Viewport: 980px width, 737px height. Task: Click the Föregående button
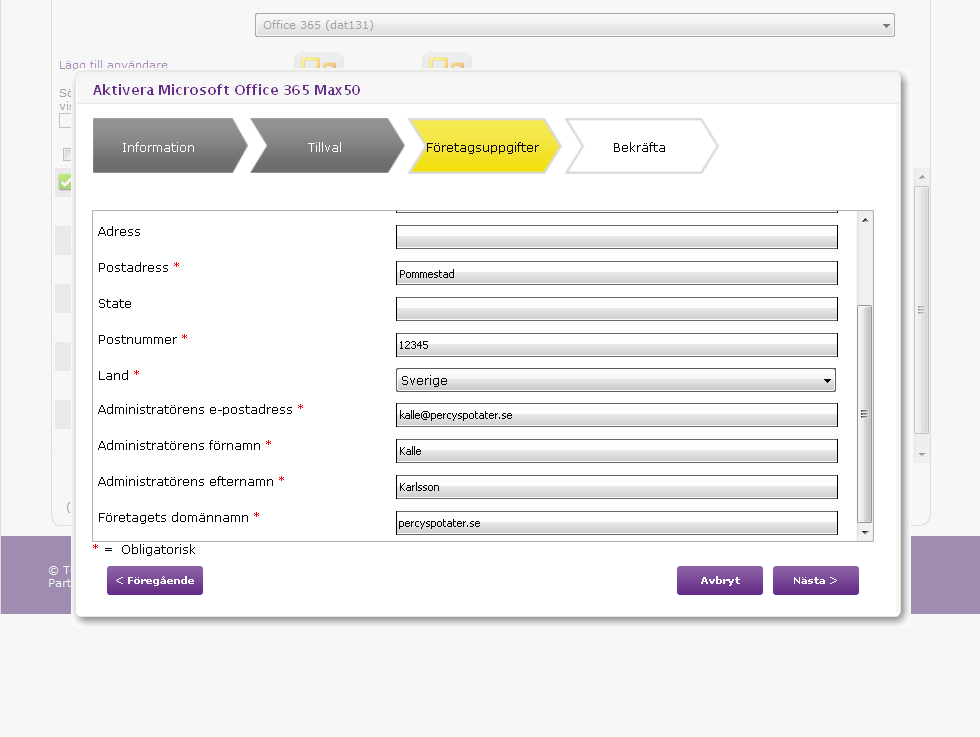[x=155, y=580]
